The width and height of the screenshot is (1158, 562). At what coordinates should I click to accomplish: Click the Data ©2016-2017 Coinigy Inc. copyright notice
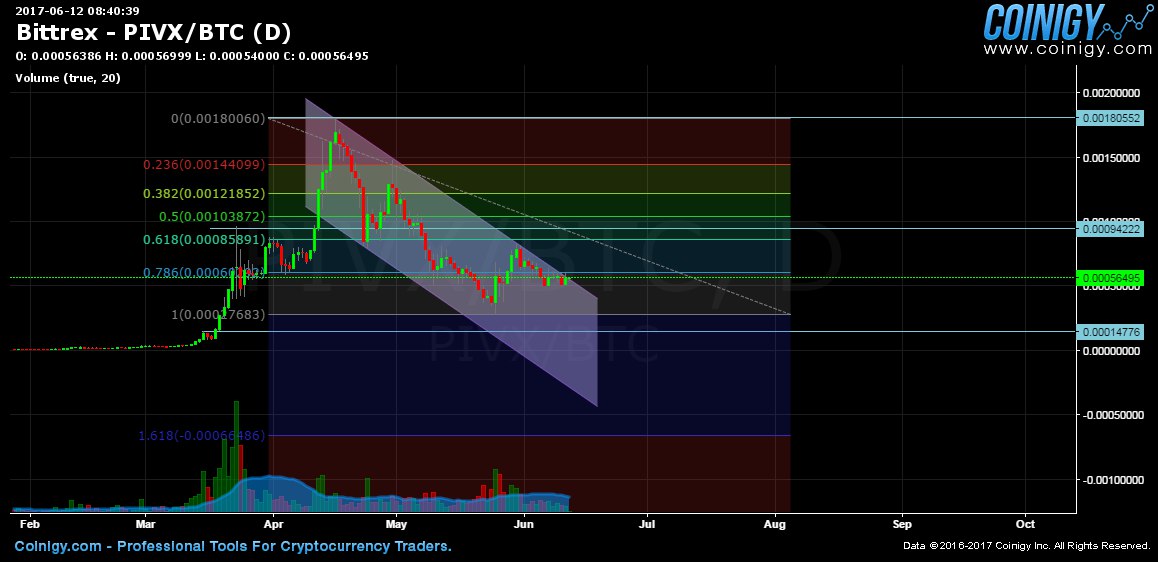(1027, 546)
